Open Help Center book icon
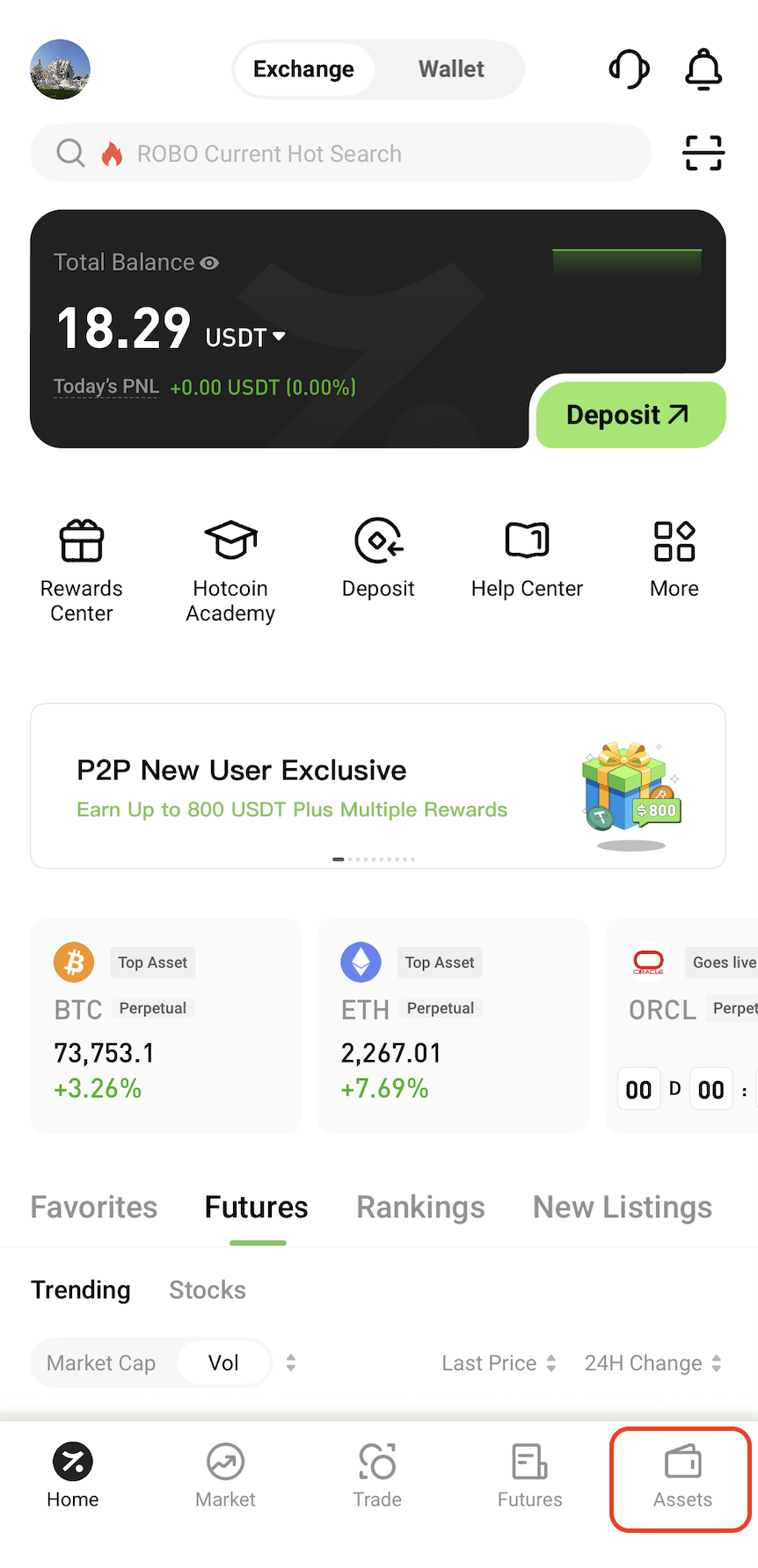Image resolution: width=758 pixels, height=1568 pixels. 527,540
